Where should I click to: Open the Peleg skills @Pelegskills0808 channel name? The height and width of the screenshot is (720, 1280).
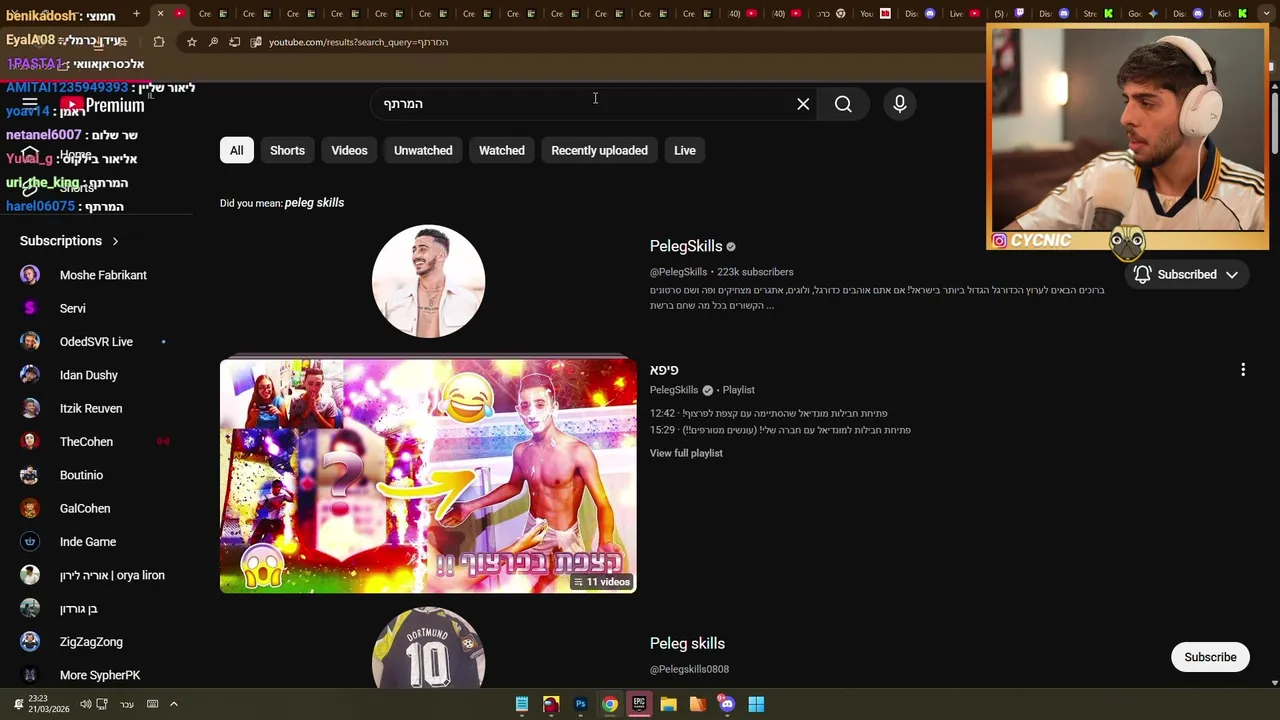(x=687, y=643)
